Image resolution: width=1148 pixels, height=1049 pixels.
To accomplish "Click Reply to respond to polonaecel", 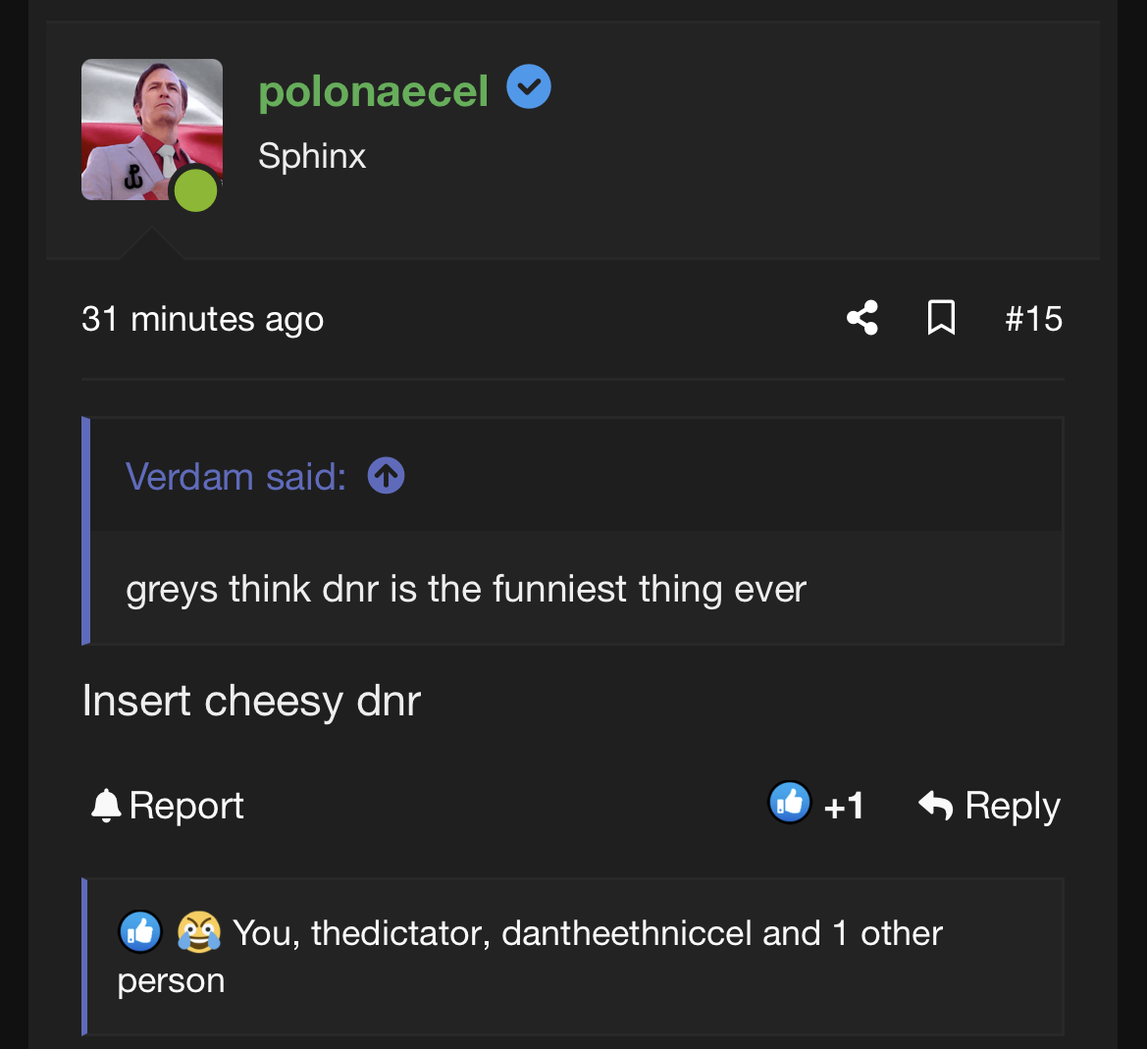I will [1013, 804].
